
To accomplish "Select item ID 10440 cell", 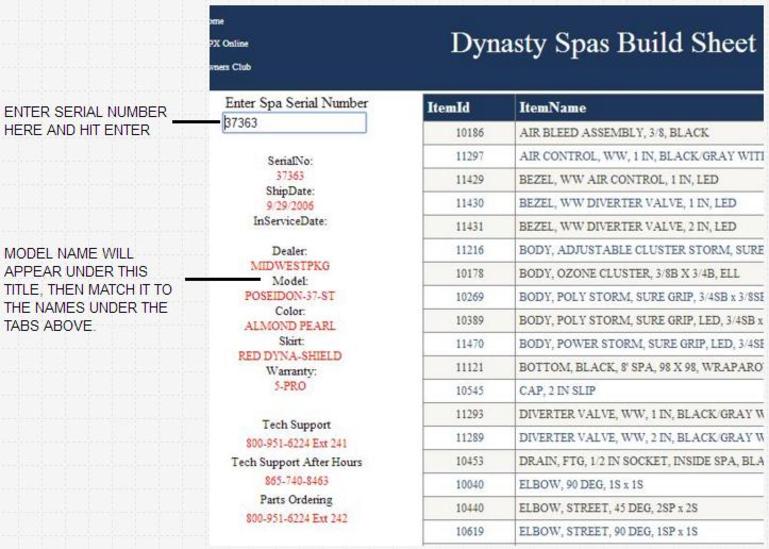I will pos(469,508).
